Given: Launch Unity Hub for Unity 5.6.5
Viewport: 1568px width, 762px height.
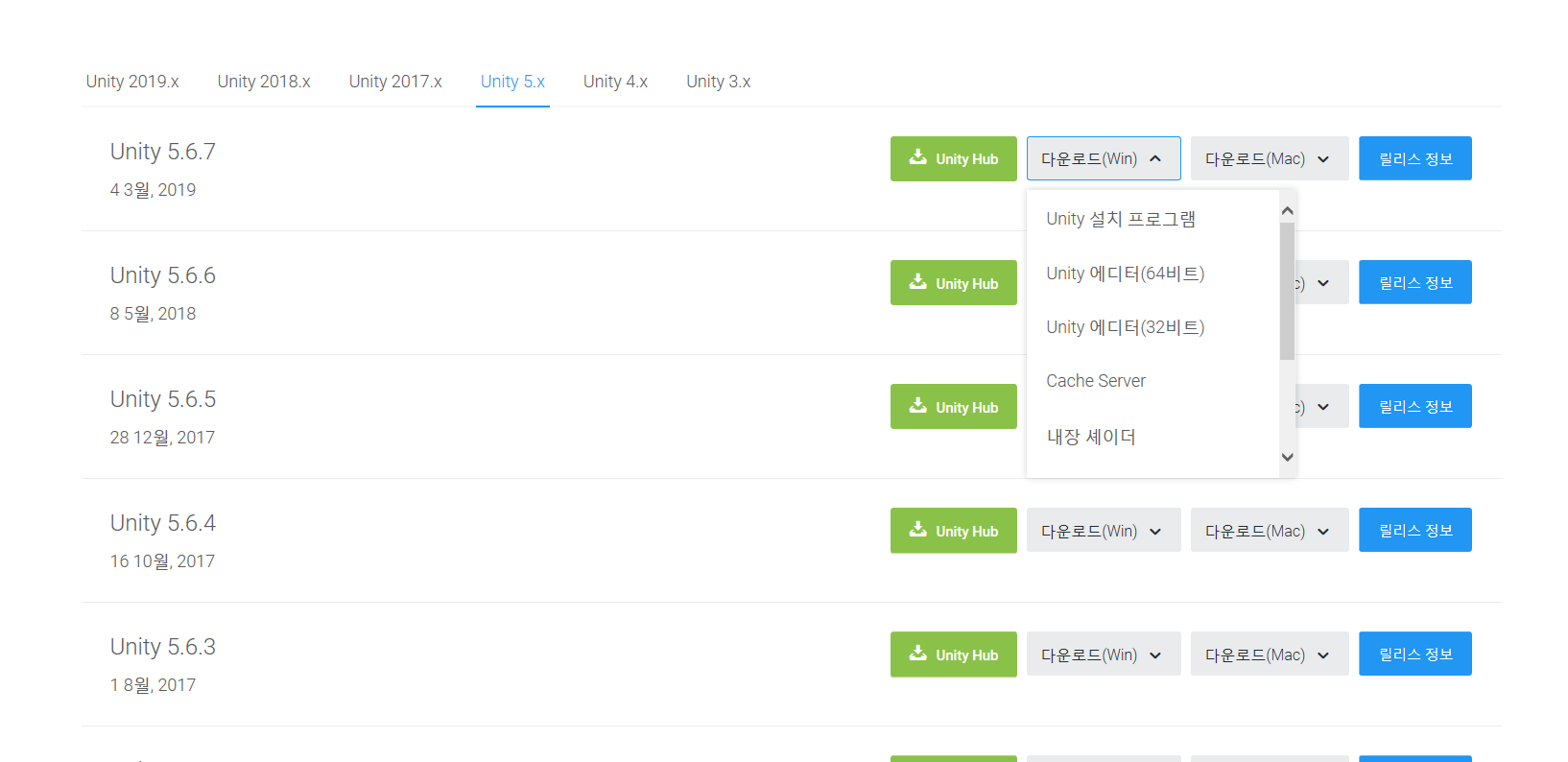Looking at the screenshot, I should 954,406.
